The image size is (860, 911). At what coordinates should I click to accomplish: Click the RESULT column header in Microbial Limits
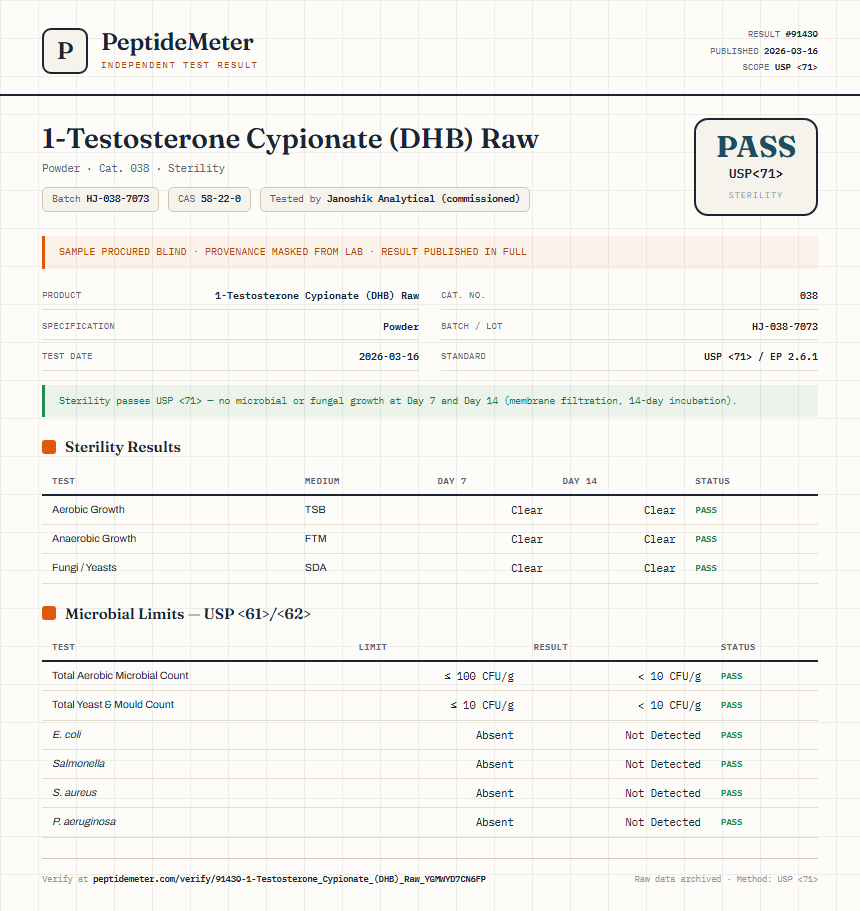[550, 647]
